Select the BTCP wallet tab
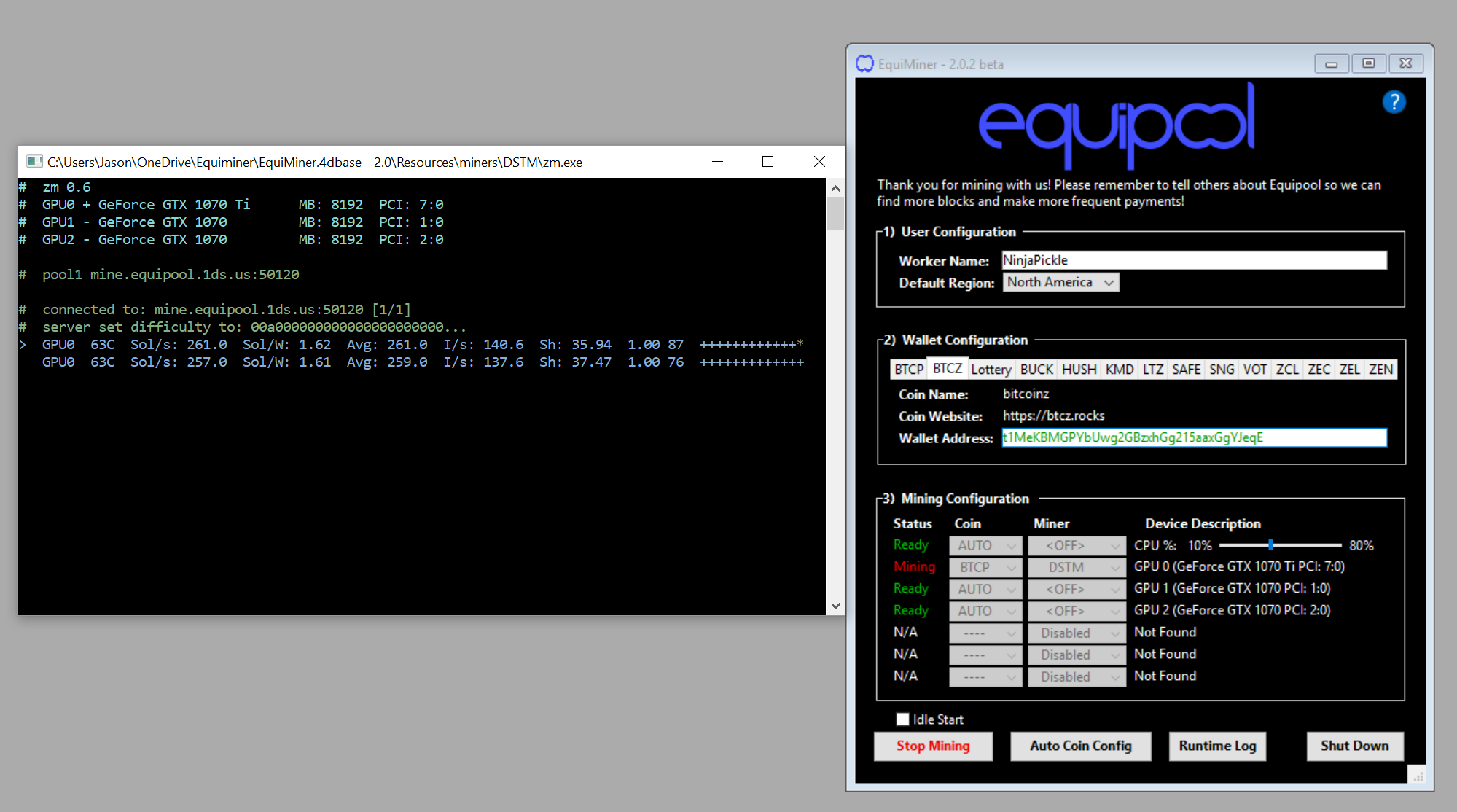 [909, 370]
